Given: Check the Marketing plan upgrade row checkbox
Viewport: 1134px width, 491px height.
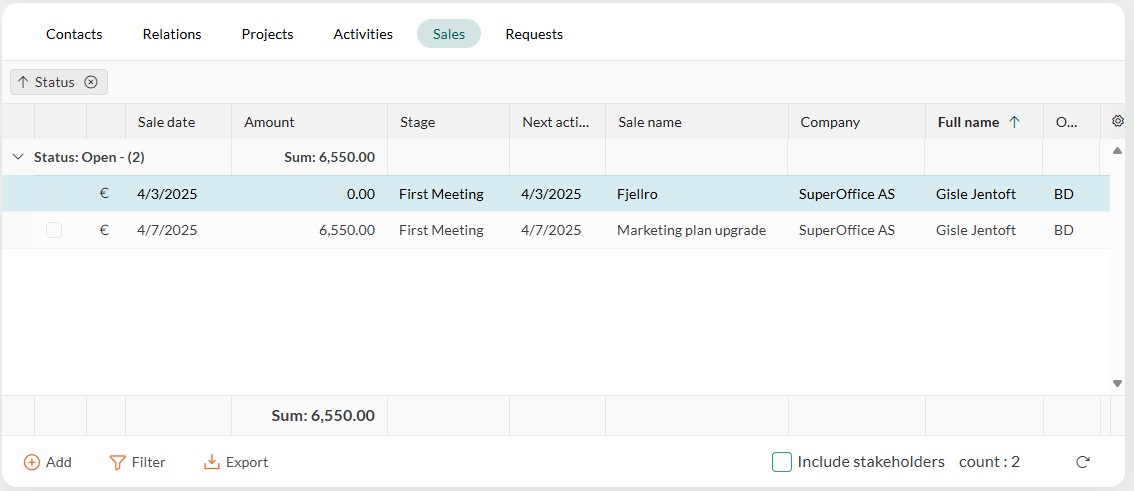Looking at the screenshot, I should [54, 230].
